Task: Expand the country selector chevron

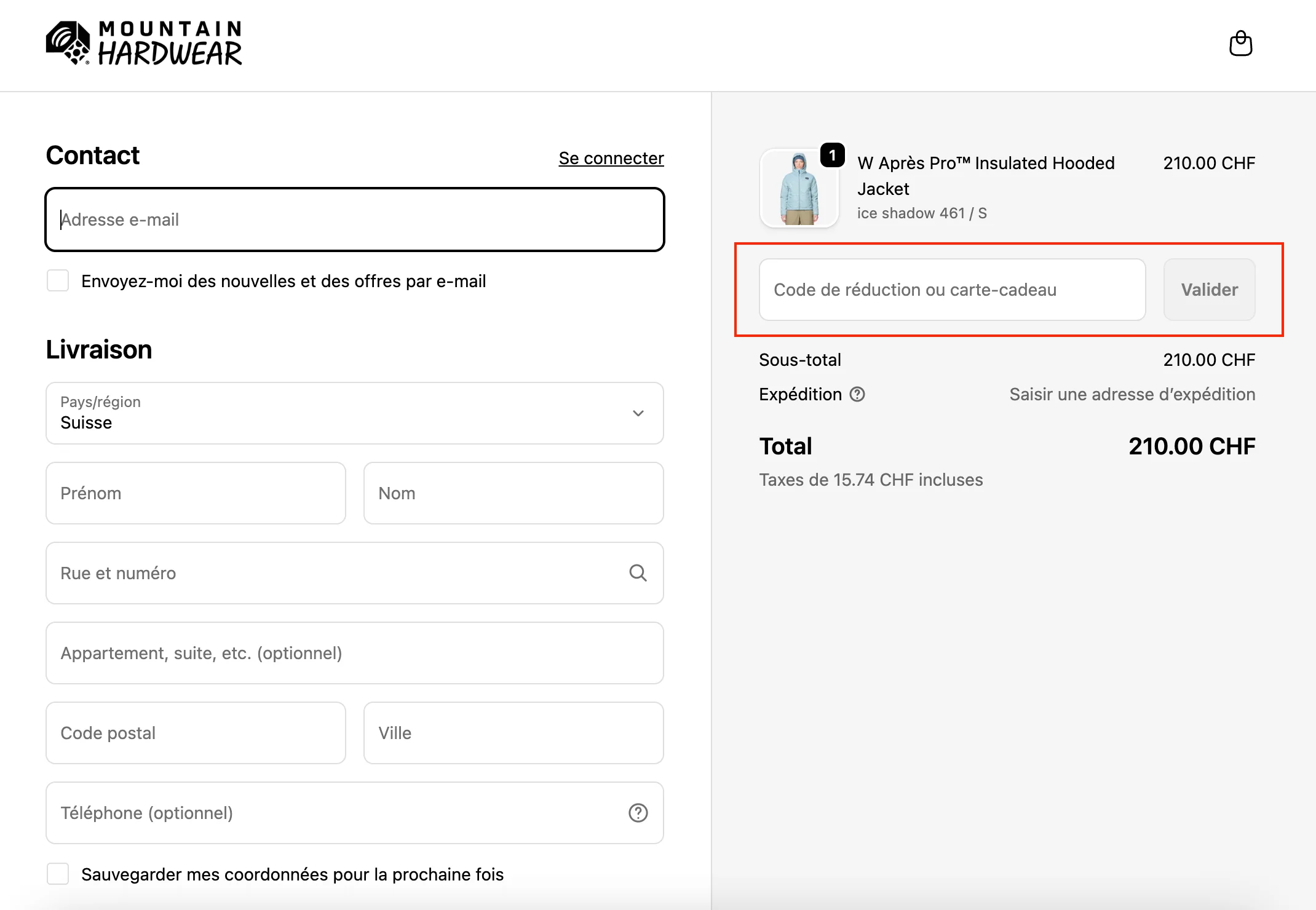Action: pos(638,413)
